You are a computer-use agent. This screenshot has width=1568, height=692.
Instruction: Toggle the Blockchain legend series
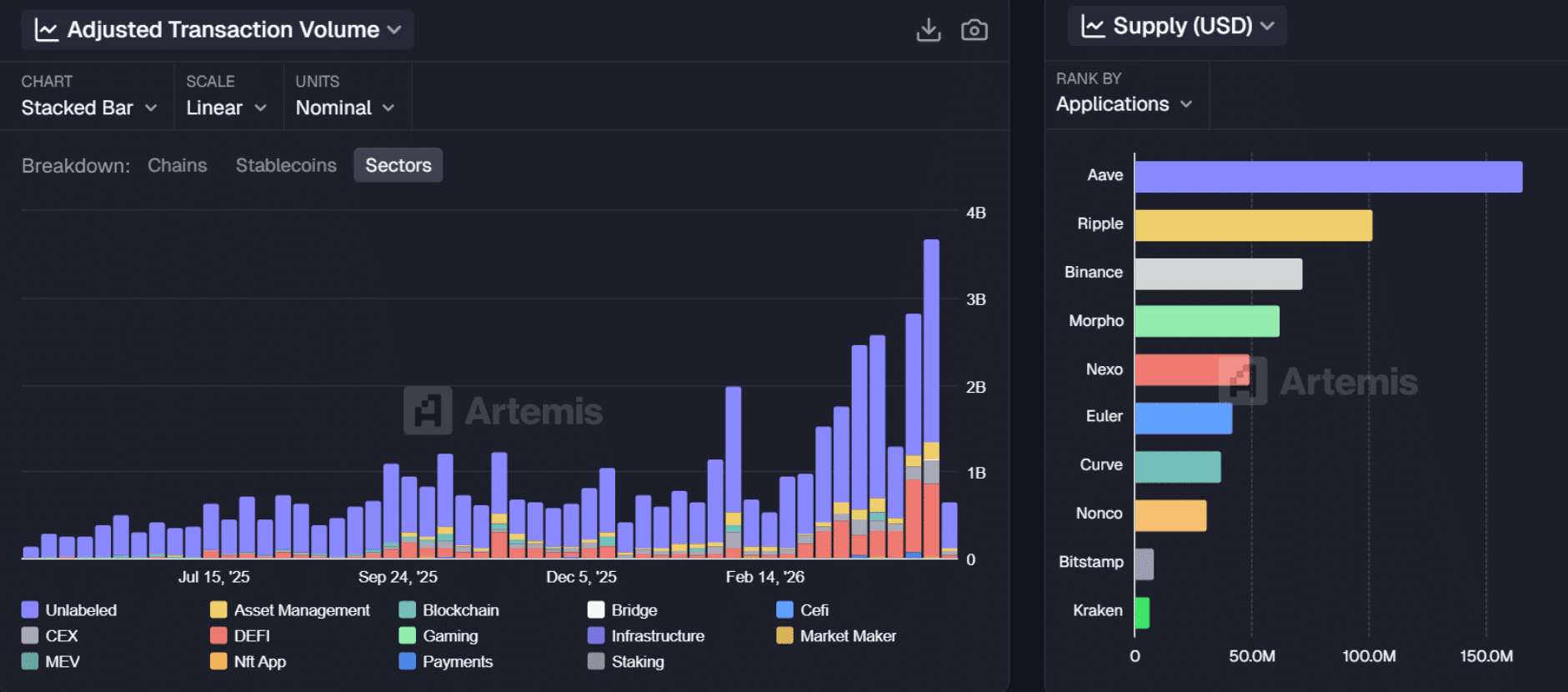(449, 609)
